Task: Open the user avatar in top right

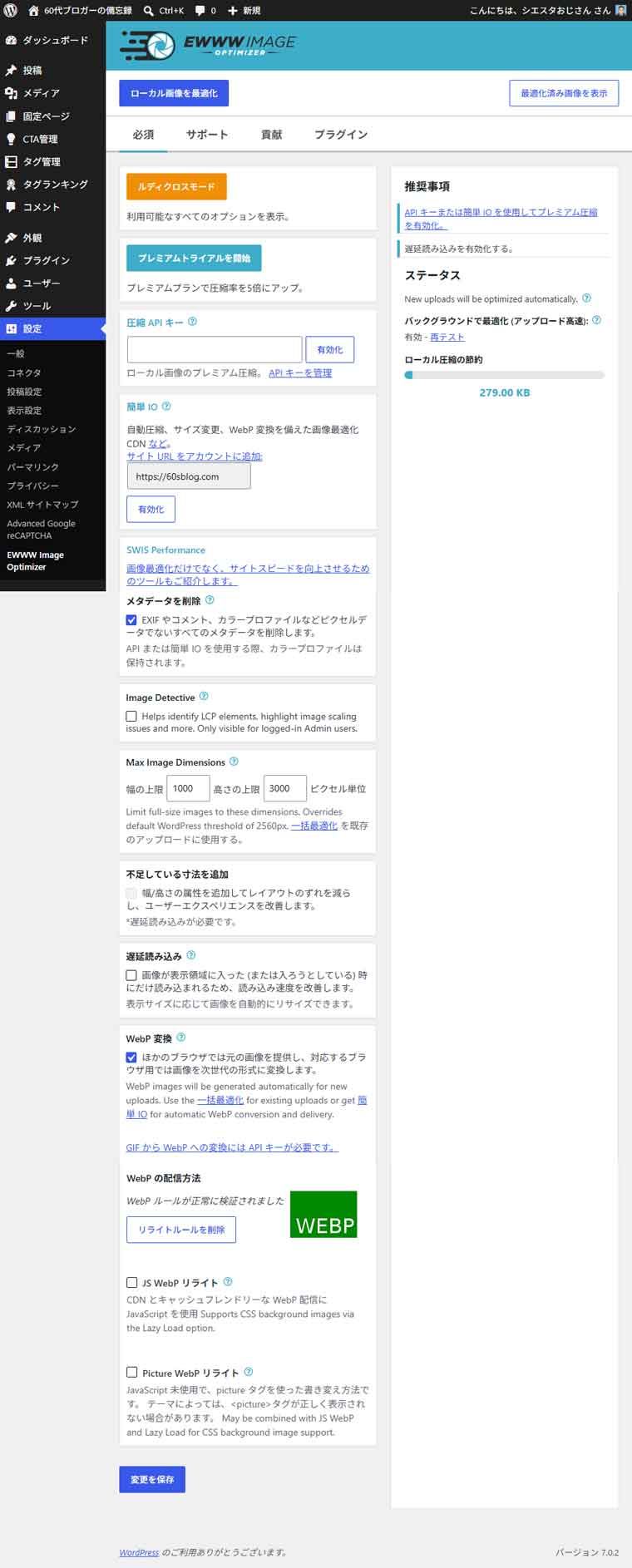Action: click(x=620, y=10)
